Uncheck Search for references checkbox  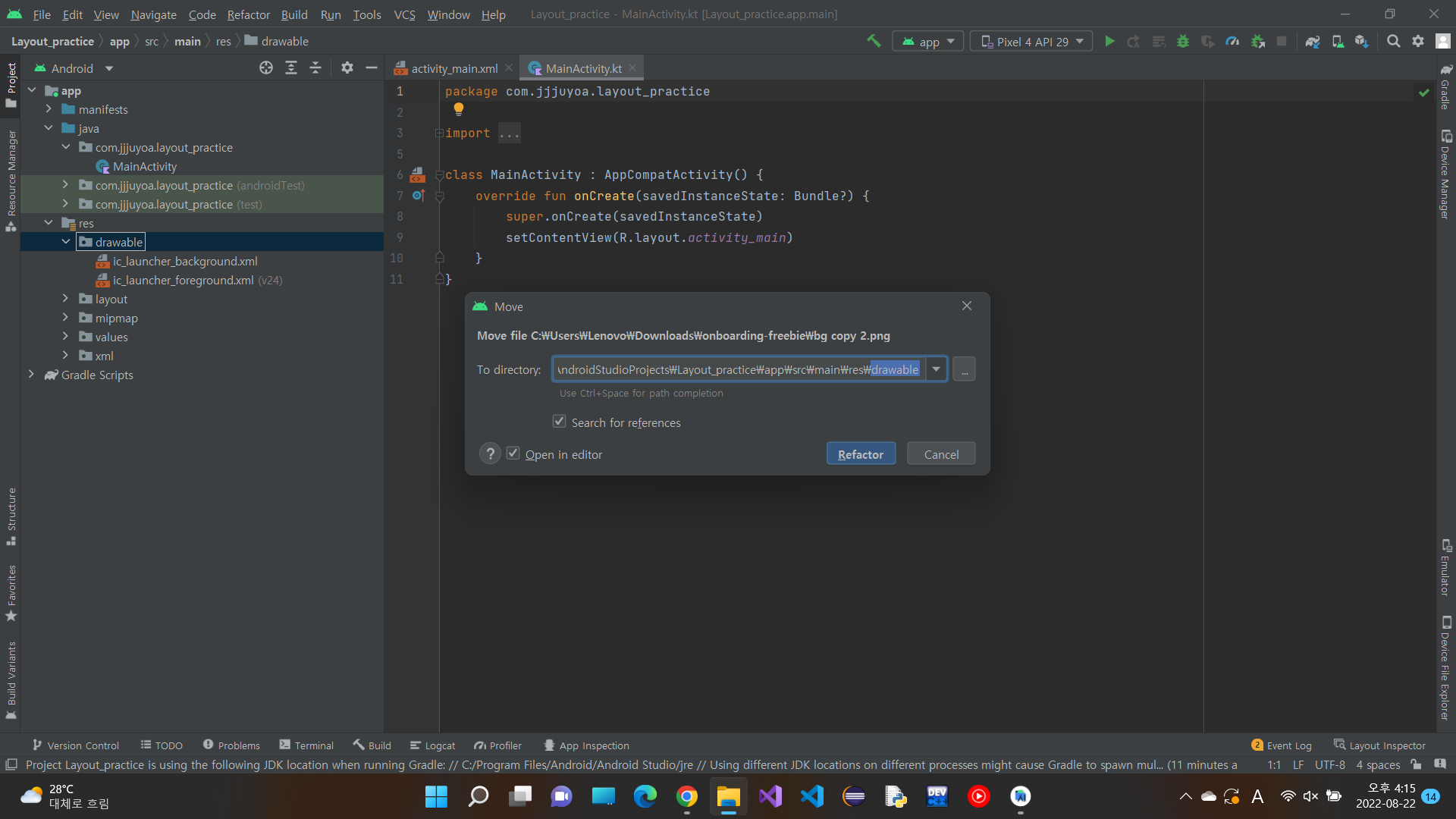click(x=559, y=422)
